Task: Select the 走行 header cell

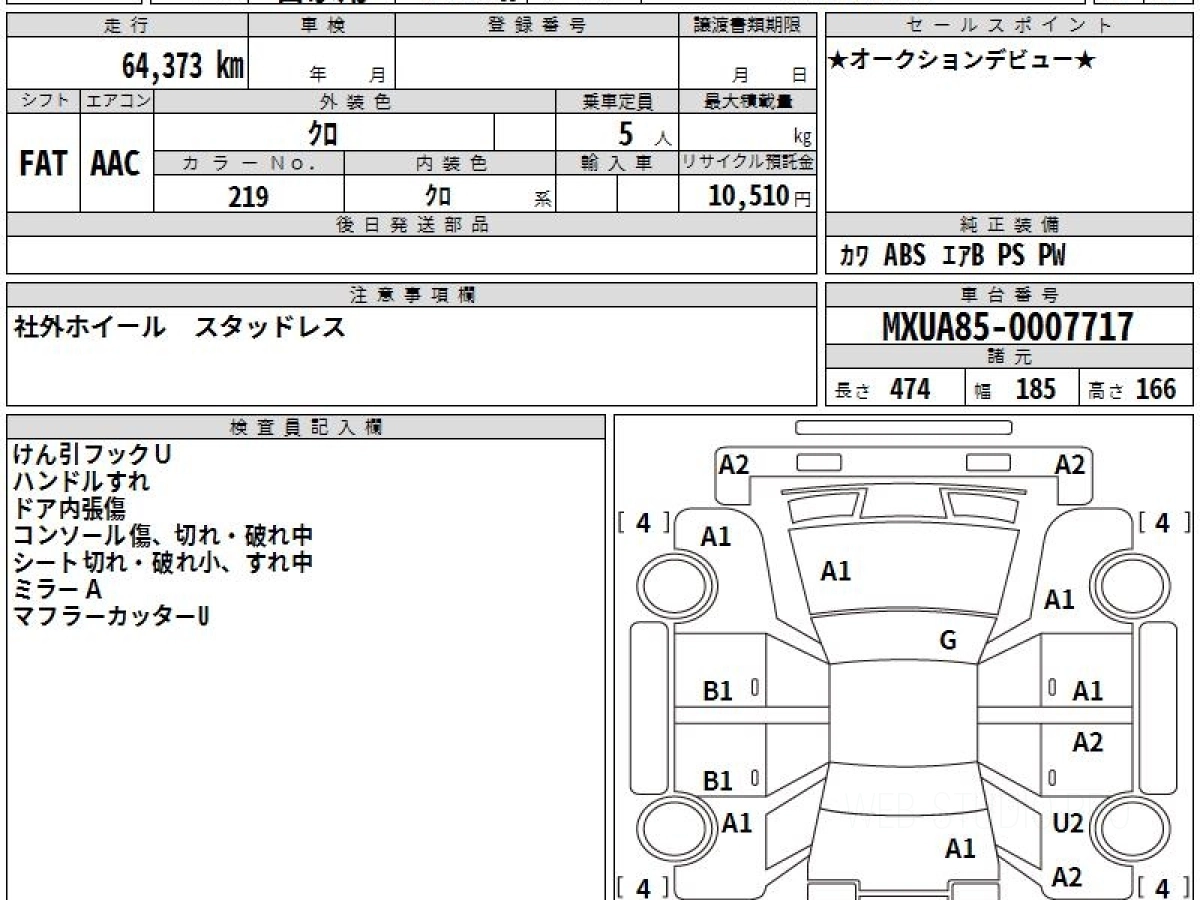Action: point(127,26)
